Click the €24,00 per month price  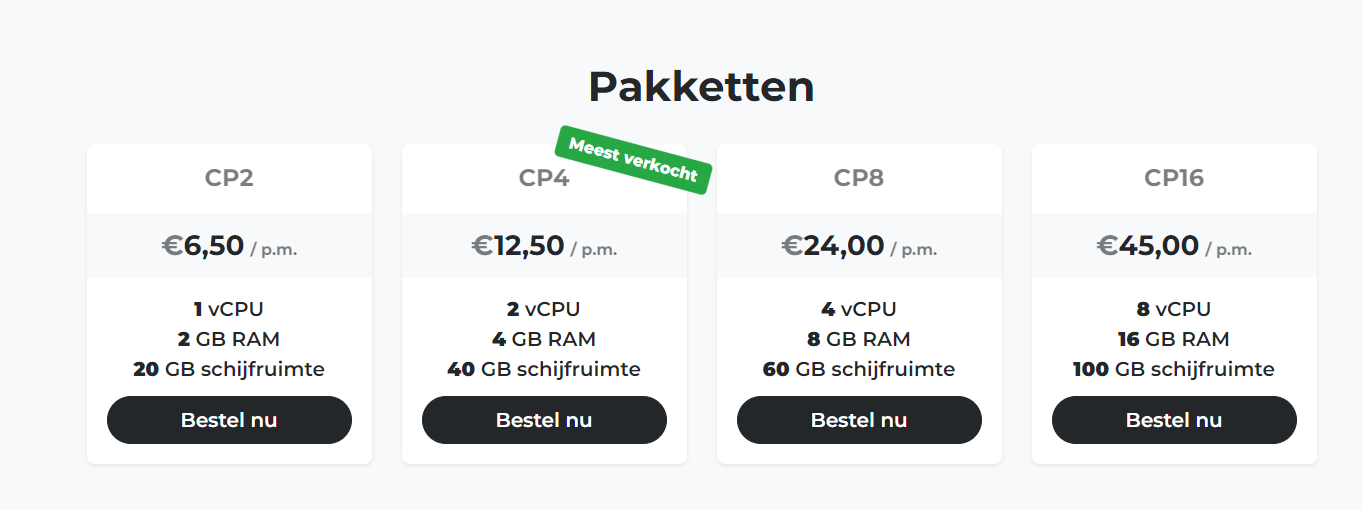pyautogui.click(x=859, y=246)
